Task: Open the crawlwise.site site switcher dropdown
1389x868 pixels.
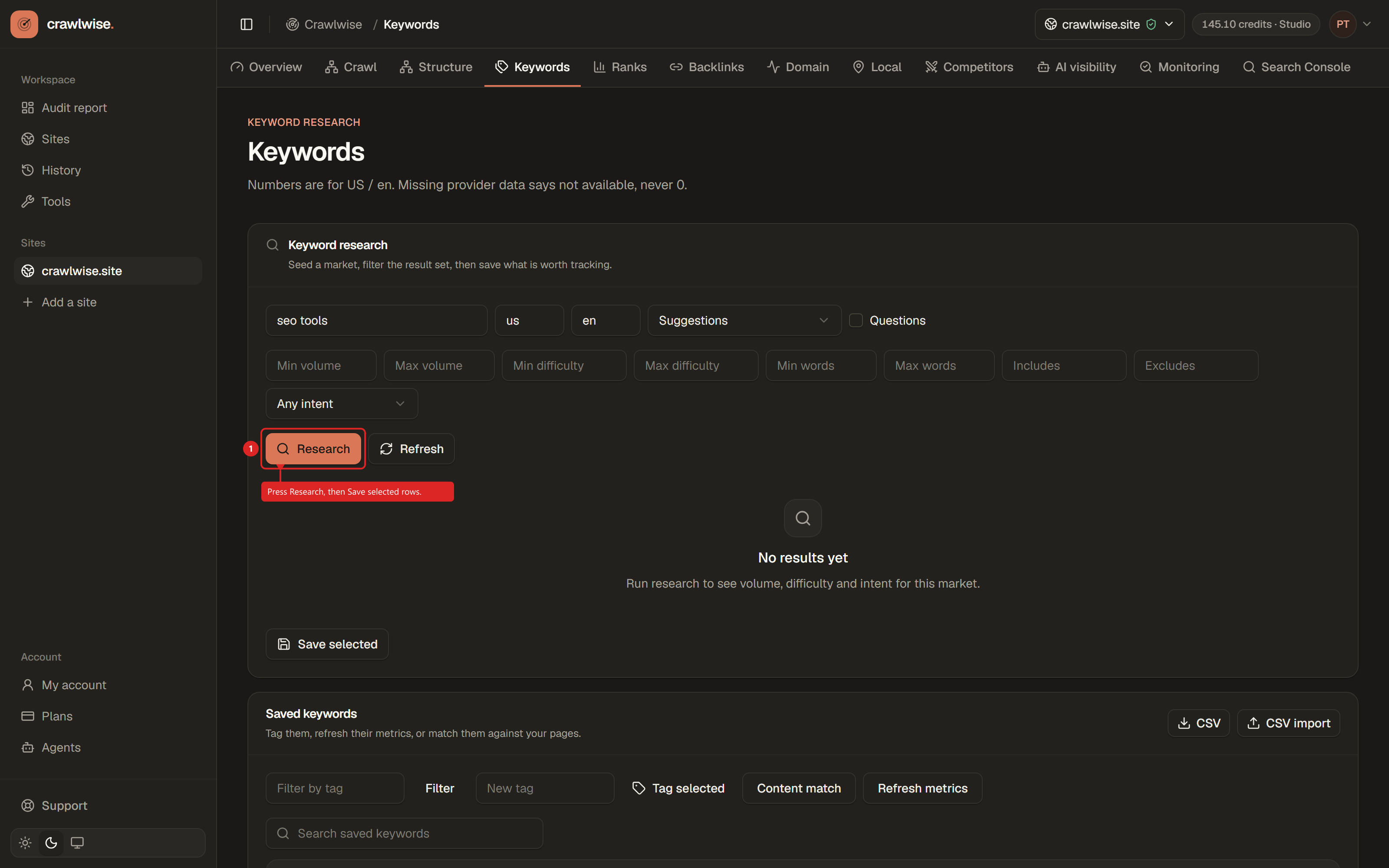Action: coord(1109,24)
